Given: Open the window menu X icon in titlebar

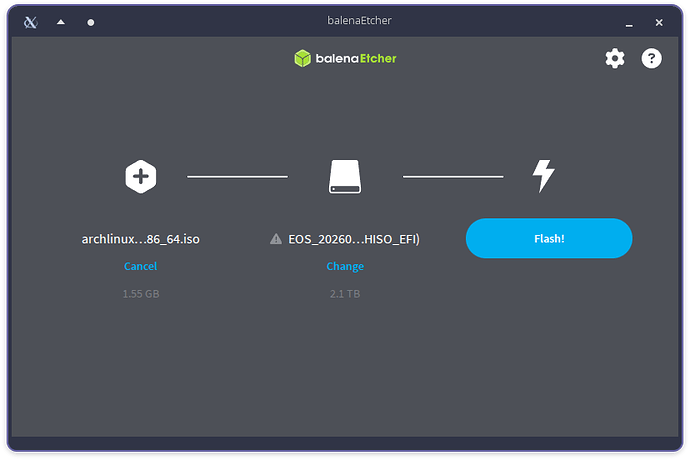Looking at the screenshot, I should point(30,22).
